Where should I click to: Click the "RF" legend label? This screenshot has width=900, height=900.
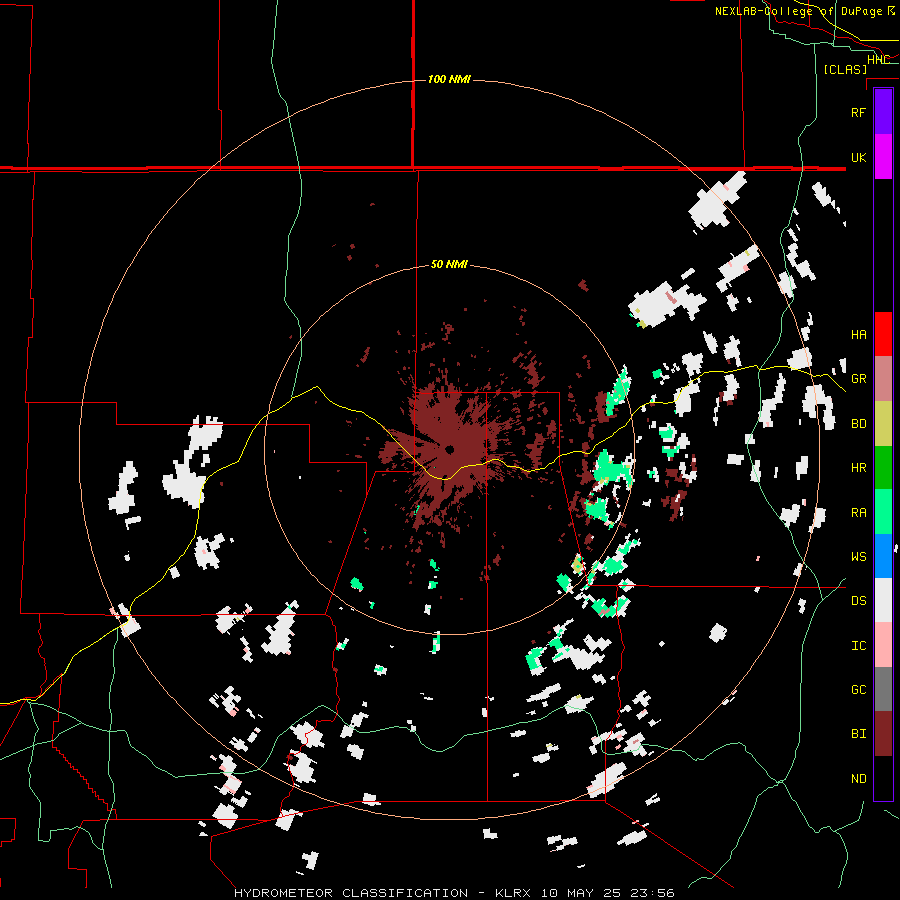tap(858, 112)
